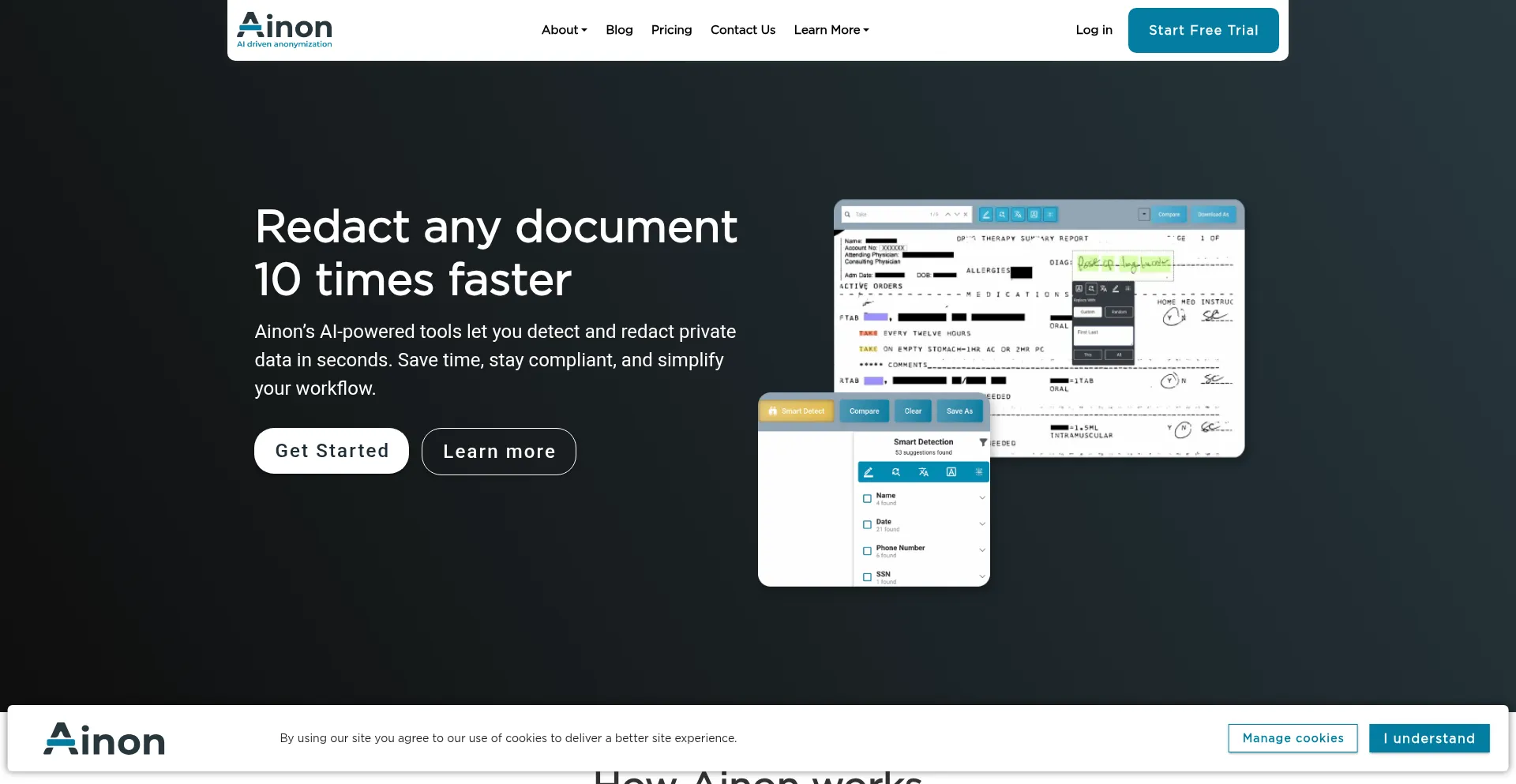Viewport: 1516px width, 784px height.
Task: Check the Phone Number detection checkbox
Action: point(867,551)
